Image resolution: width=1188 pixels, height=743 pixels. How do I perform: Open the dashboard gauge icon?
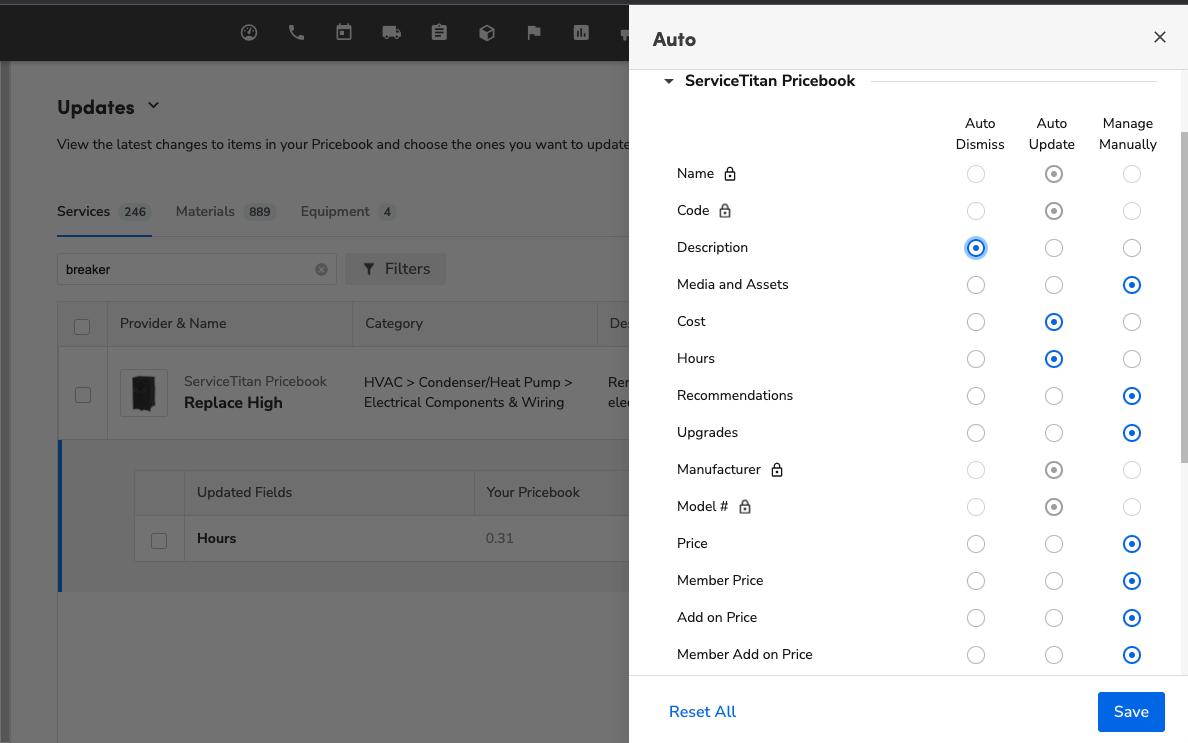click(x=249, y=32)
